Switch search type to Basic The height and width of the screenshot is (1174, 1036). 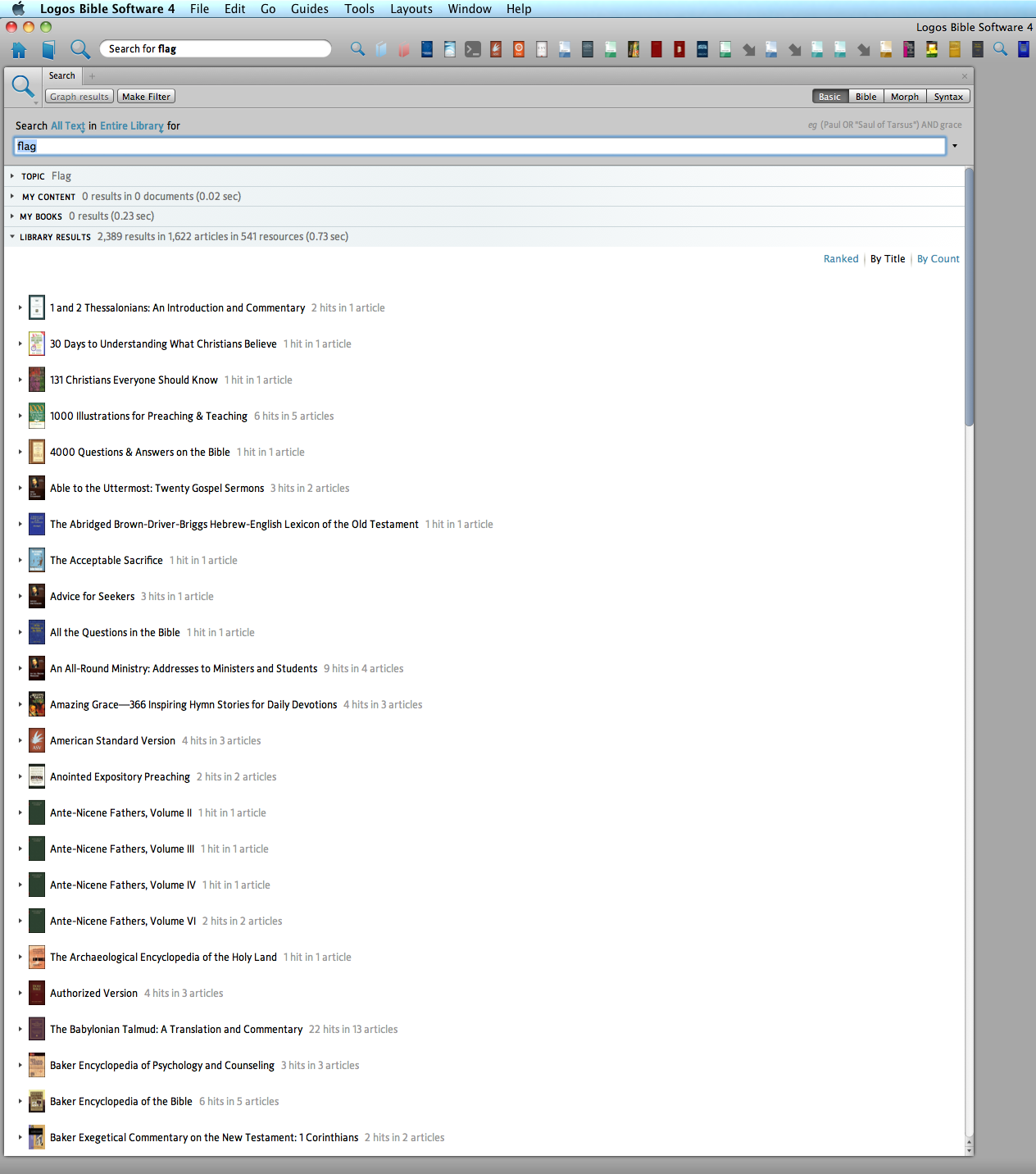(829, 97)
